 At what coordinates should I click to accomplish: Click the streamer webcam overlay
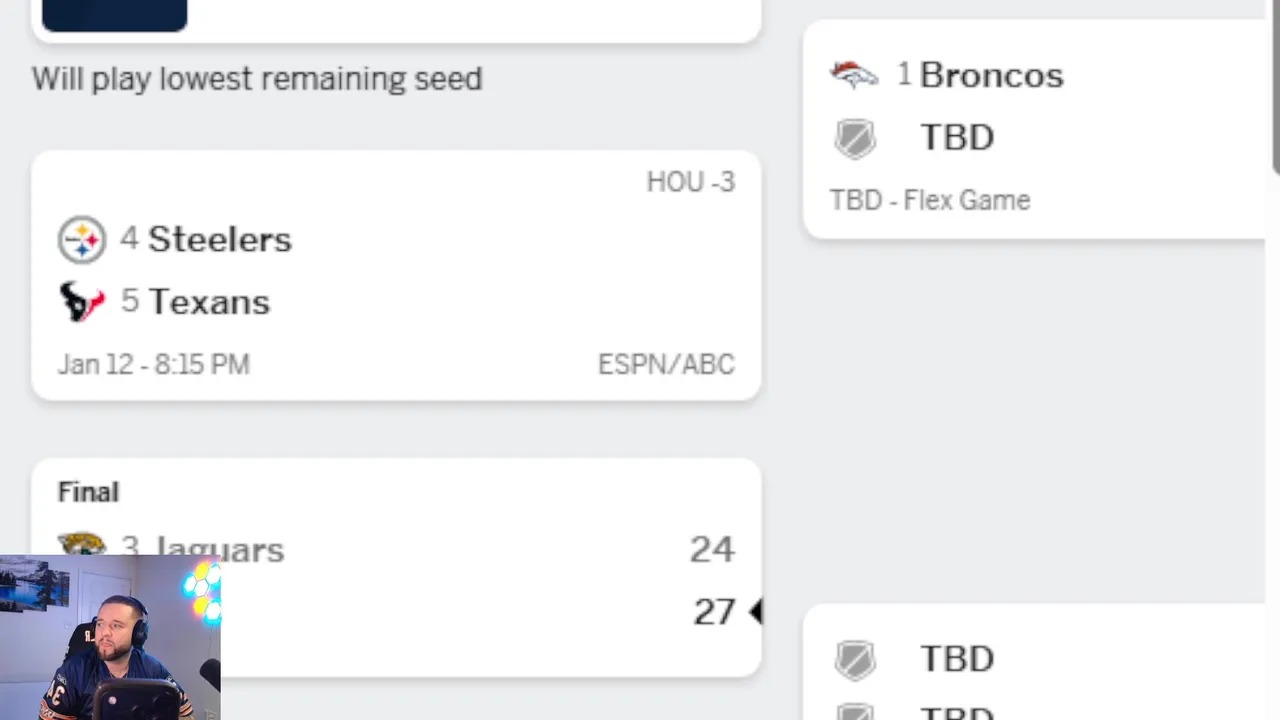[x=110, y=638]
